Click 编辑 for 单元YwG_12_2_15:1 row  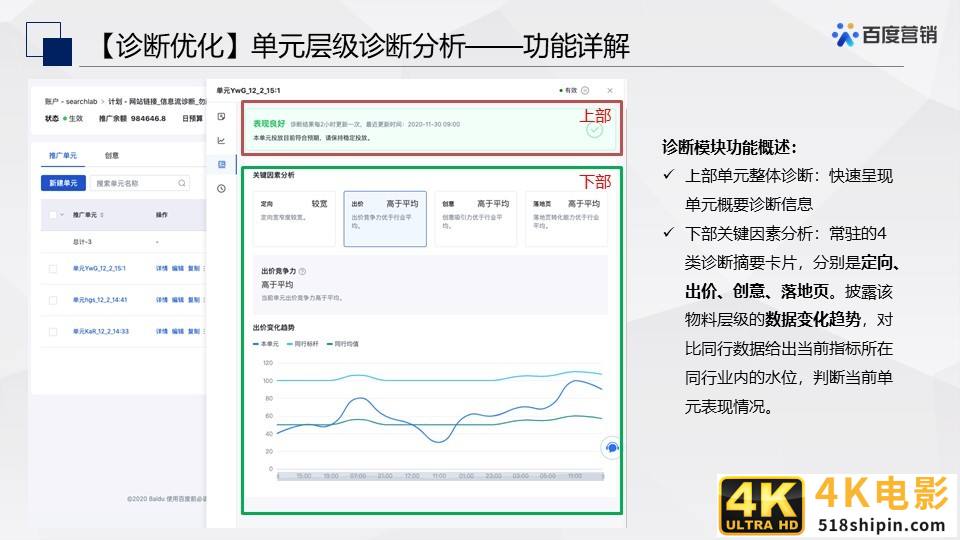pos(178,268)
